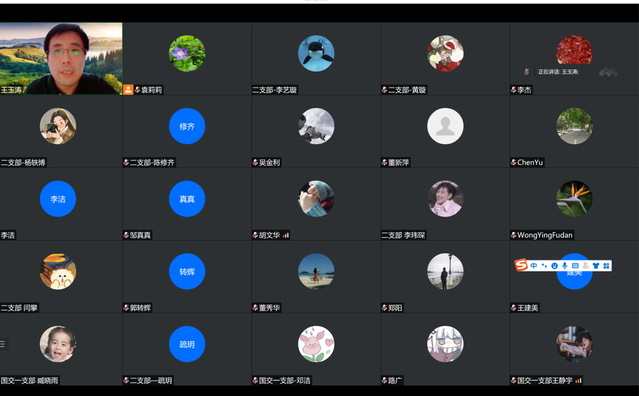The width and height of the screenshot is (639, 396).
Task: Click the WongYingFudan name label
Action: coord(545,235)
